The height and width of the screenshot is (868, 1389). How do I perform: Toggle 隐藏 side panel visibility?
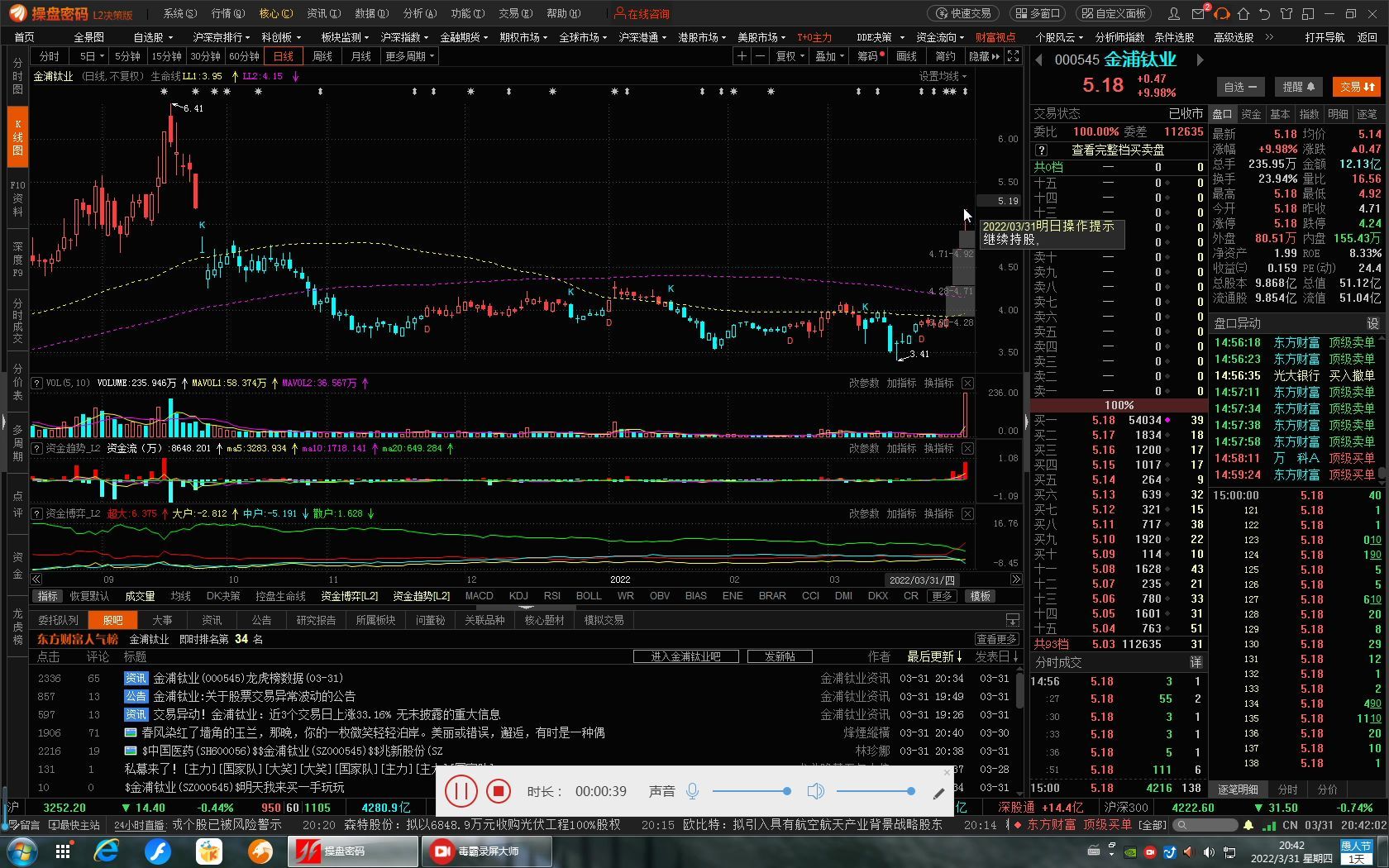(x=984, y=56)
